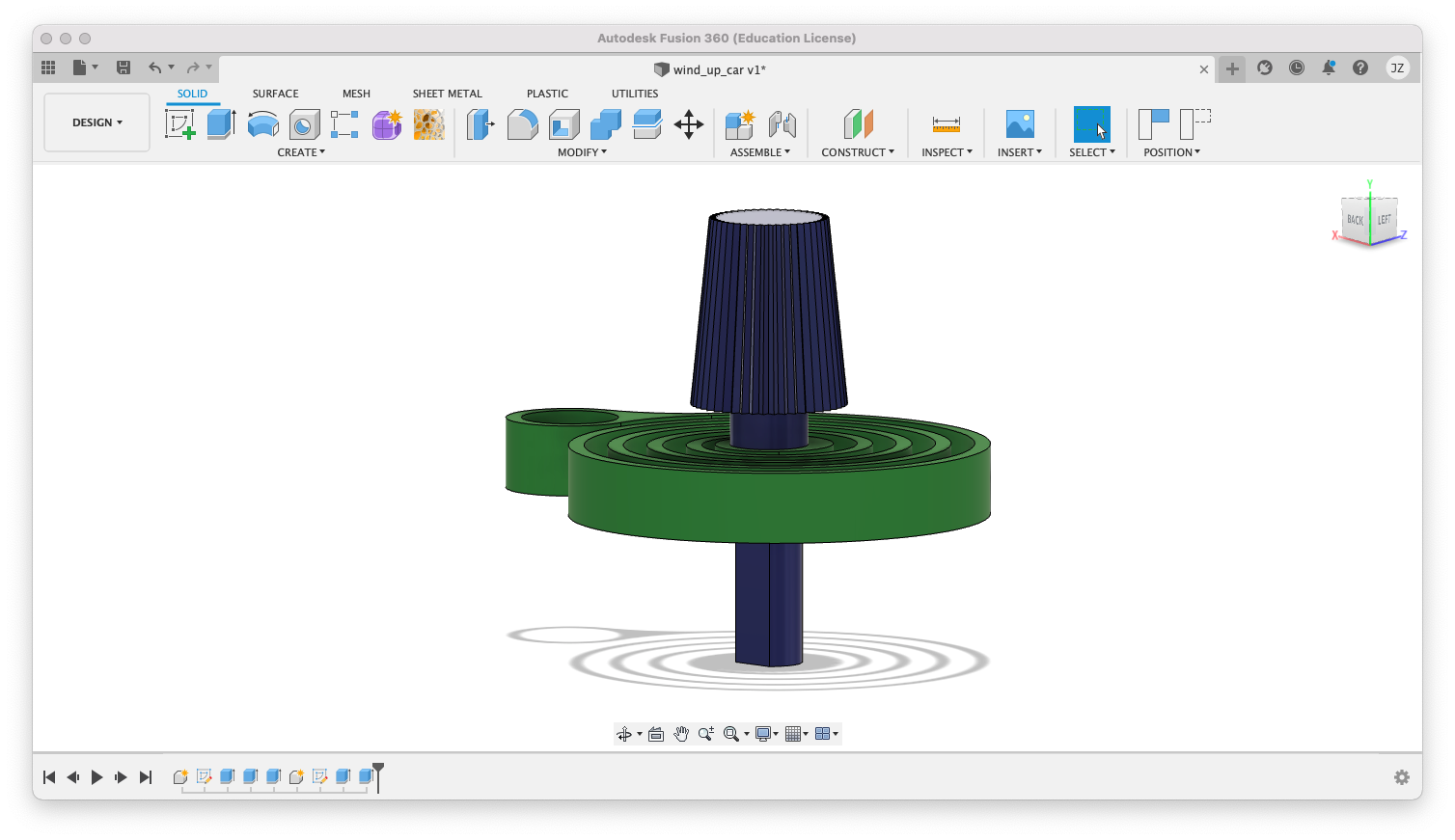1455x840 pixels.
Task: Click the Insert image icon
Action: point(1020,124)
